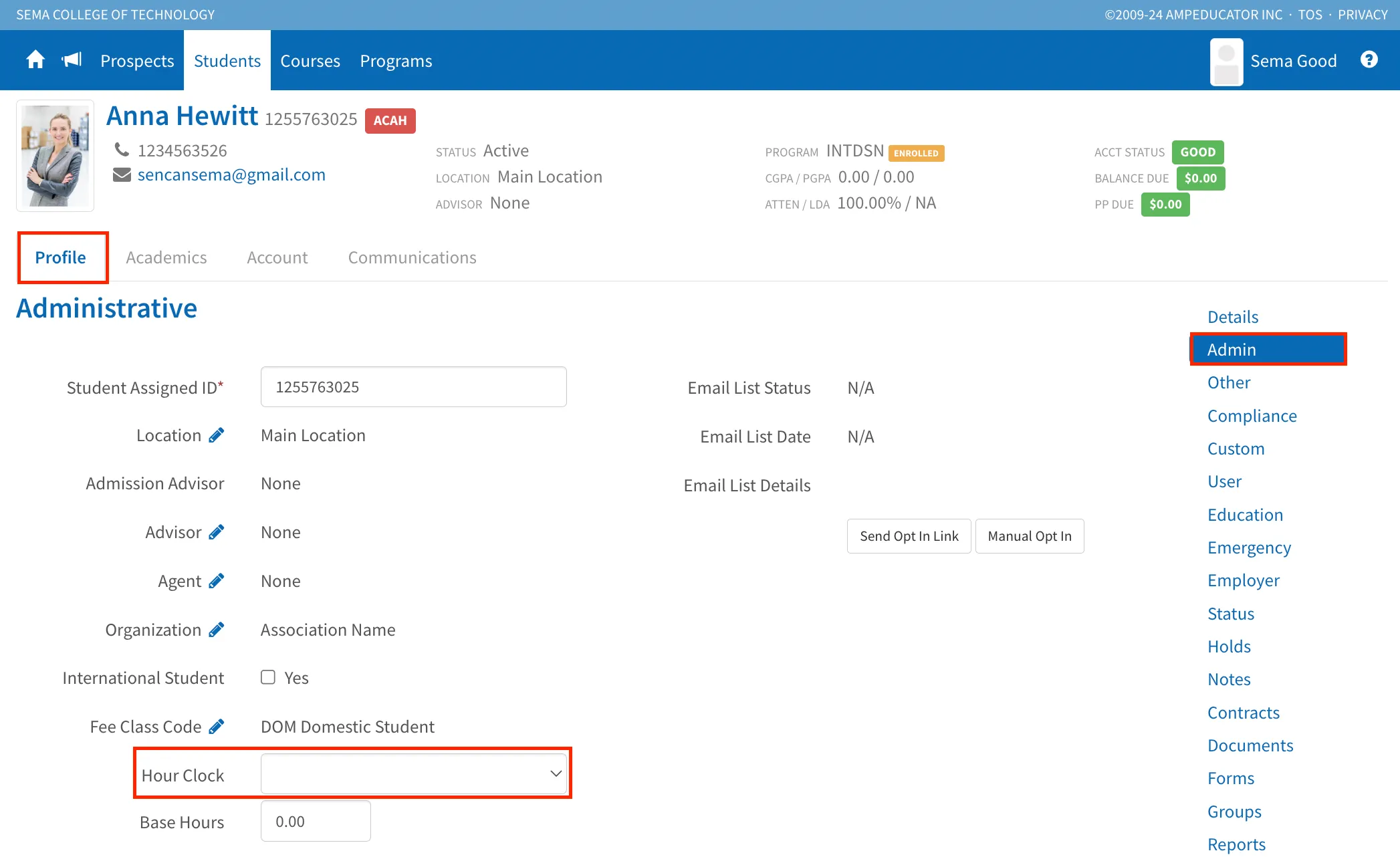Image resolution: width=1400 pixels, height=857 pixels.
Task: Select Documents in the side navigation
Action: click(1250, 745)
